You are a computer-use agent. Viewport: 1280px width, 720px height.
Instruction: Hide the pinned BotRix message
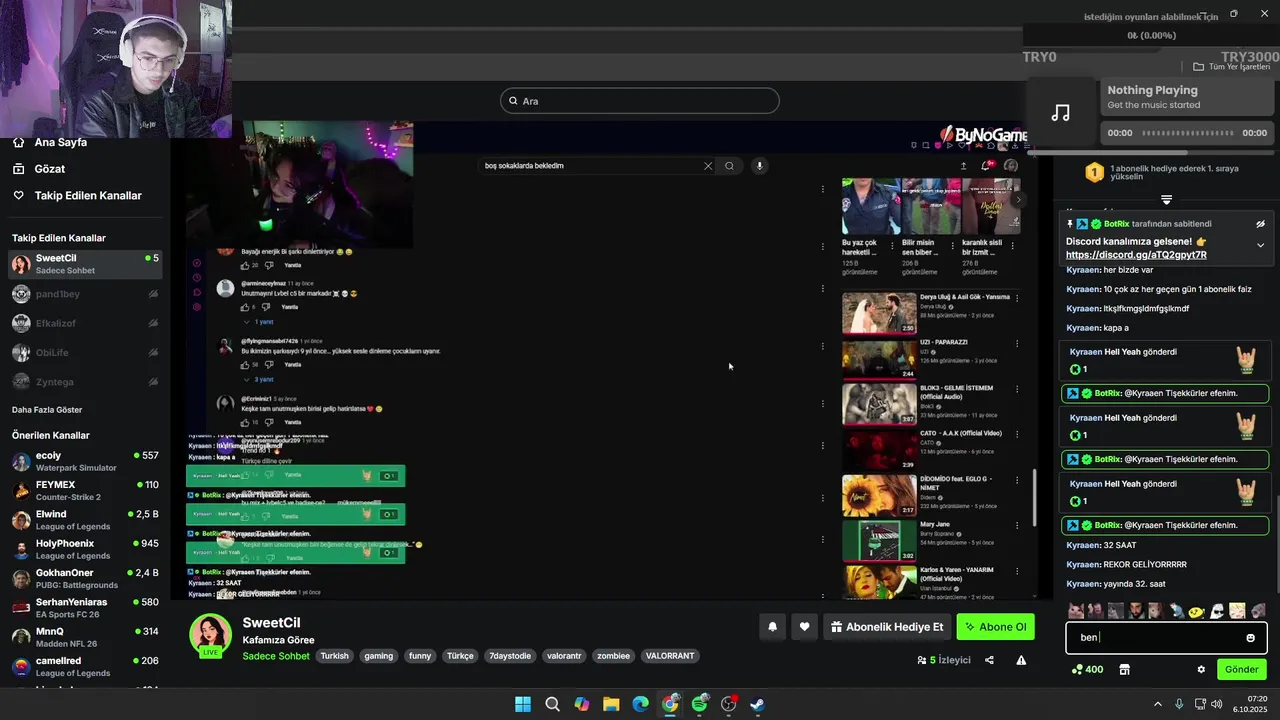[x=1260, y=224]
